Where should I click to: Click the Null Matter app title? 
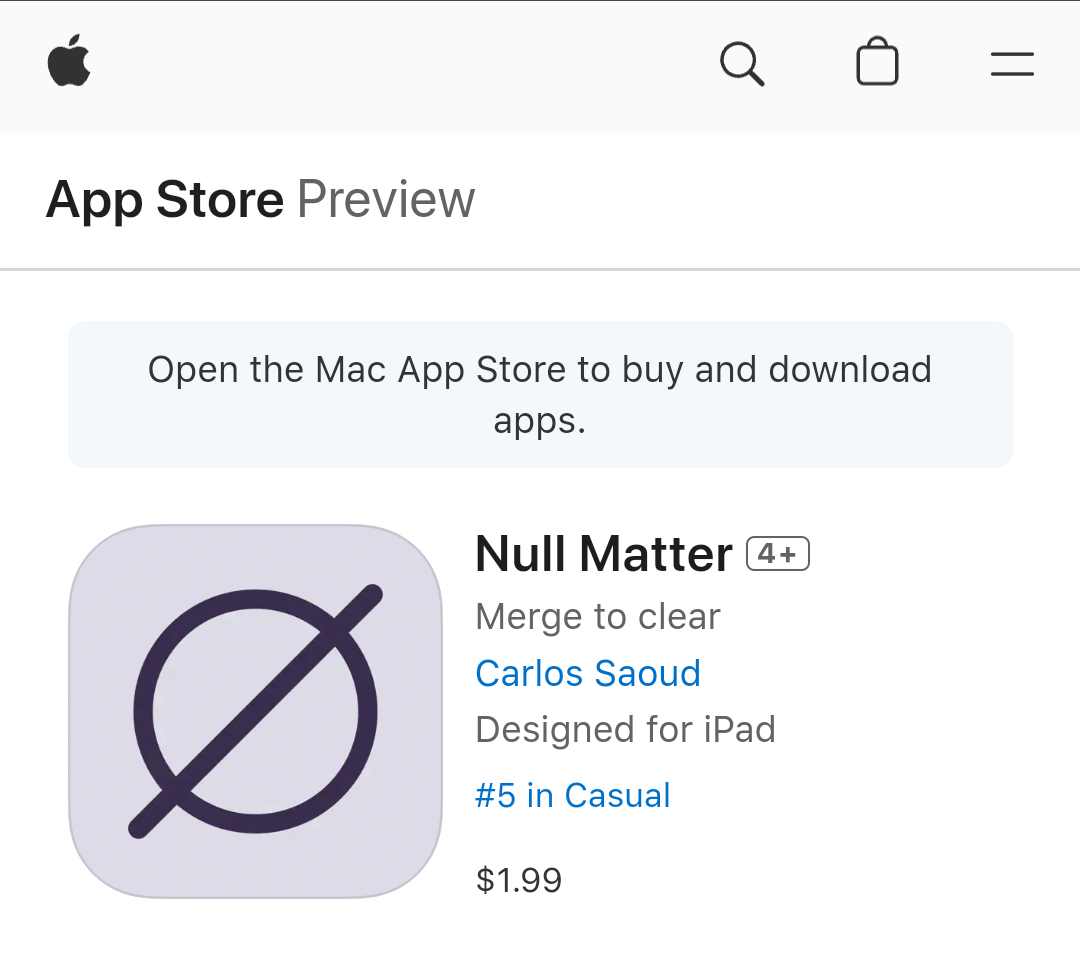(x=603, y=554)
